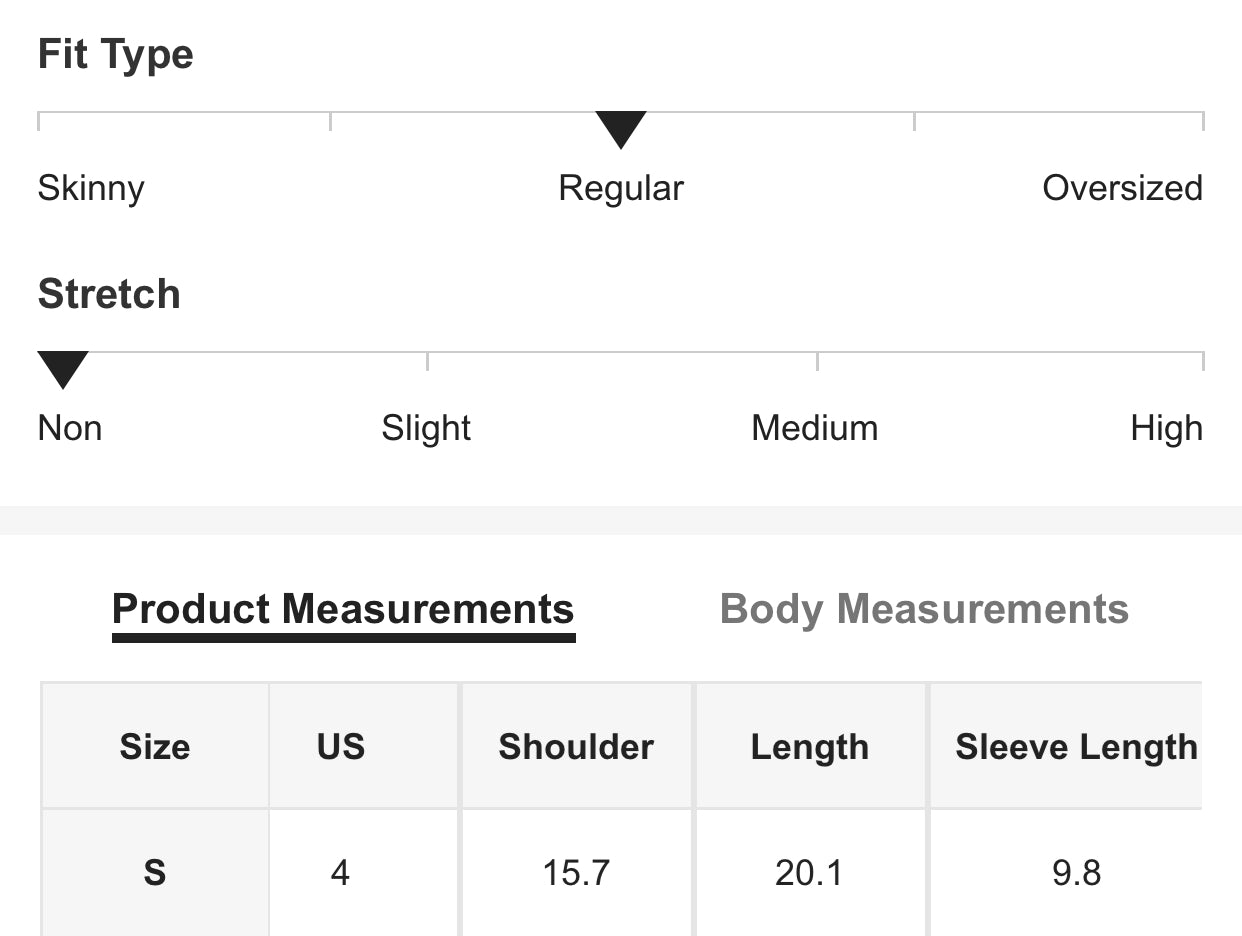Screen dimensions: 1242x936
Task: Click the Size column header
Action: point(155,747)
